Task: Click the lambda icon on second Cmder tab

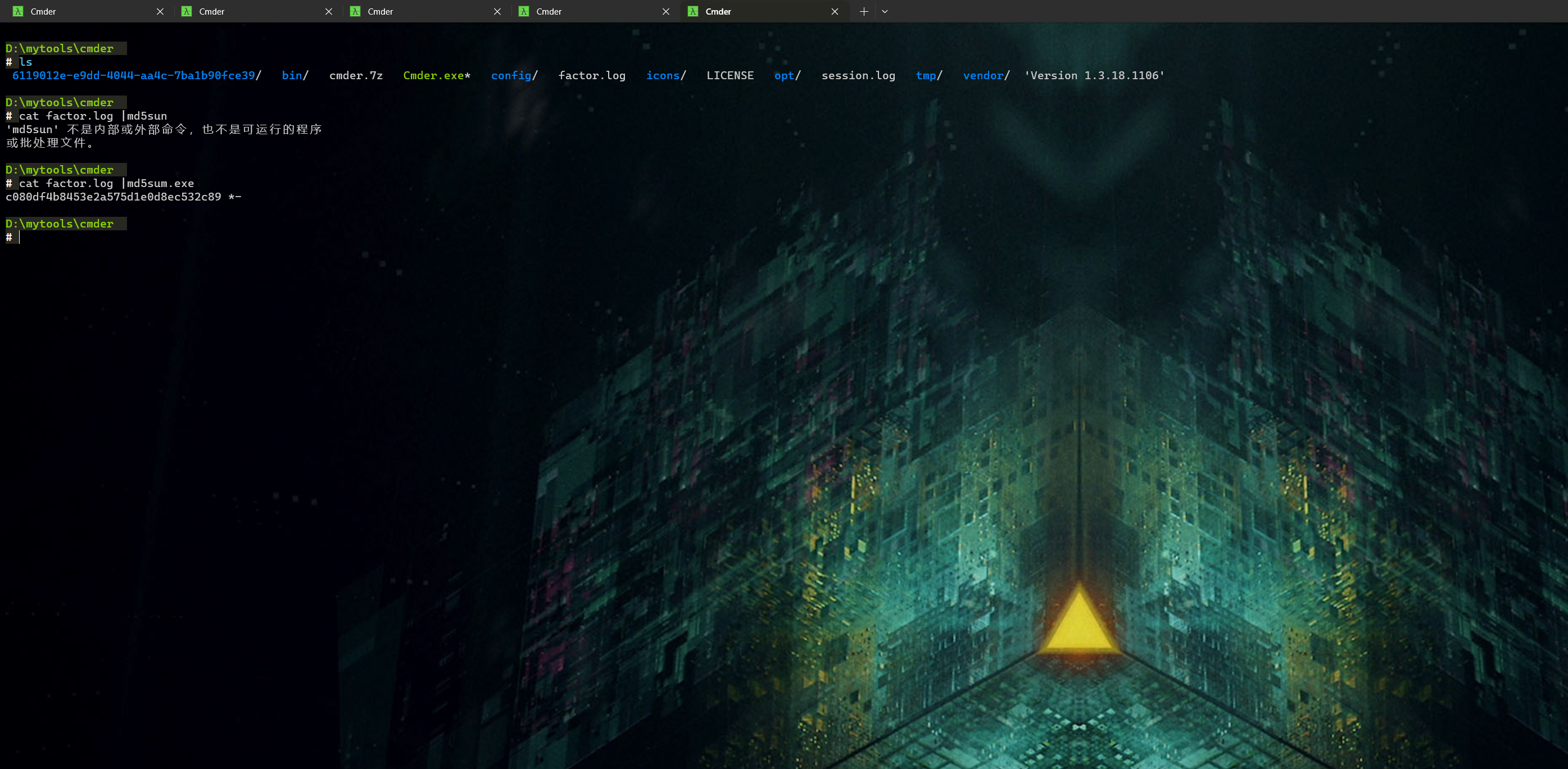Action: click(x=187, y=12)
